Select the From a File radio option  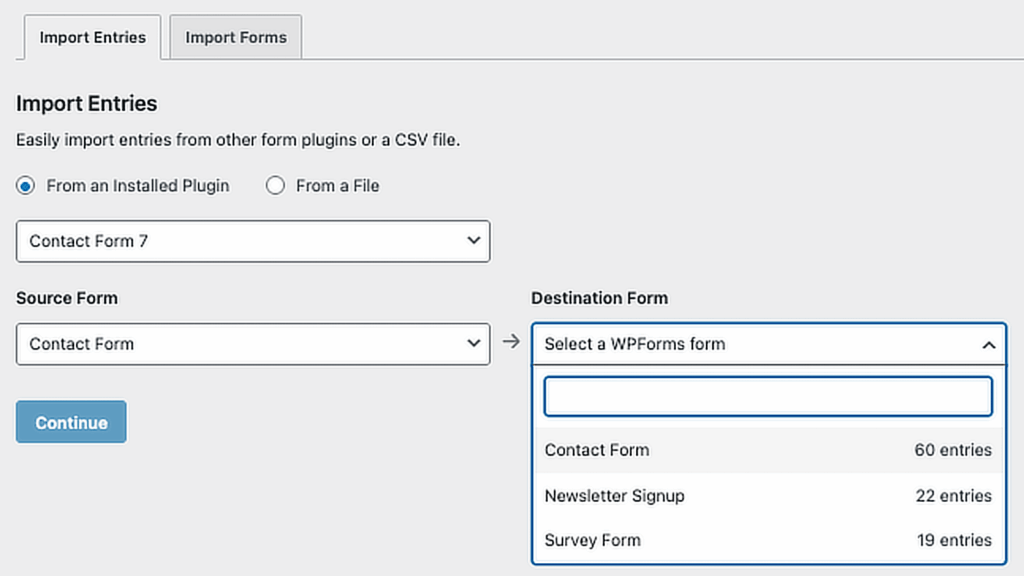(x=275, y=186)
